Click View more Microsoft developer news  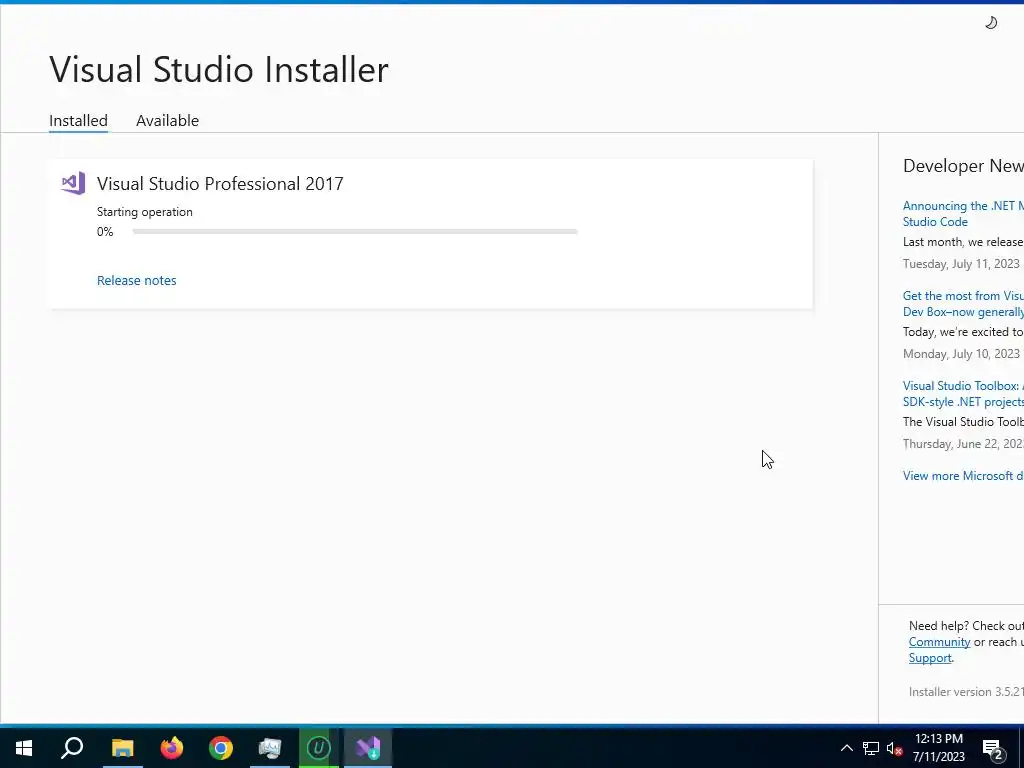(963, 475)
